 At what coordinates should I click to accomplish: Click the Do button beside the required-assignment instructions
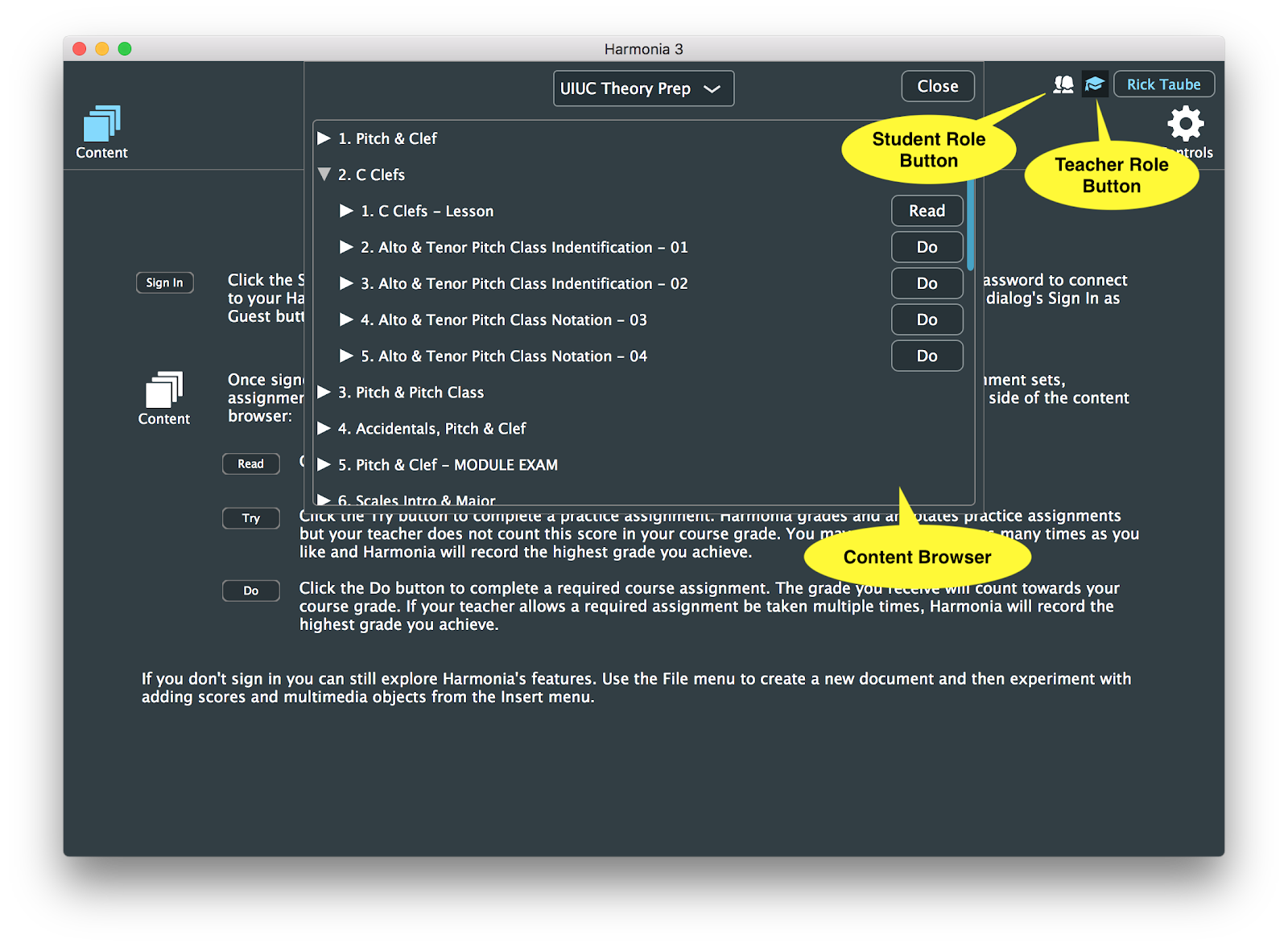pyautogui.click(x=251, y=591)
